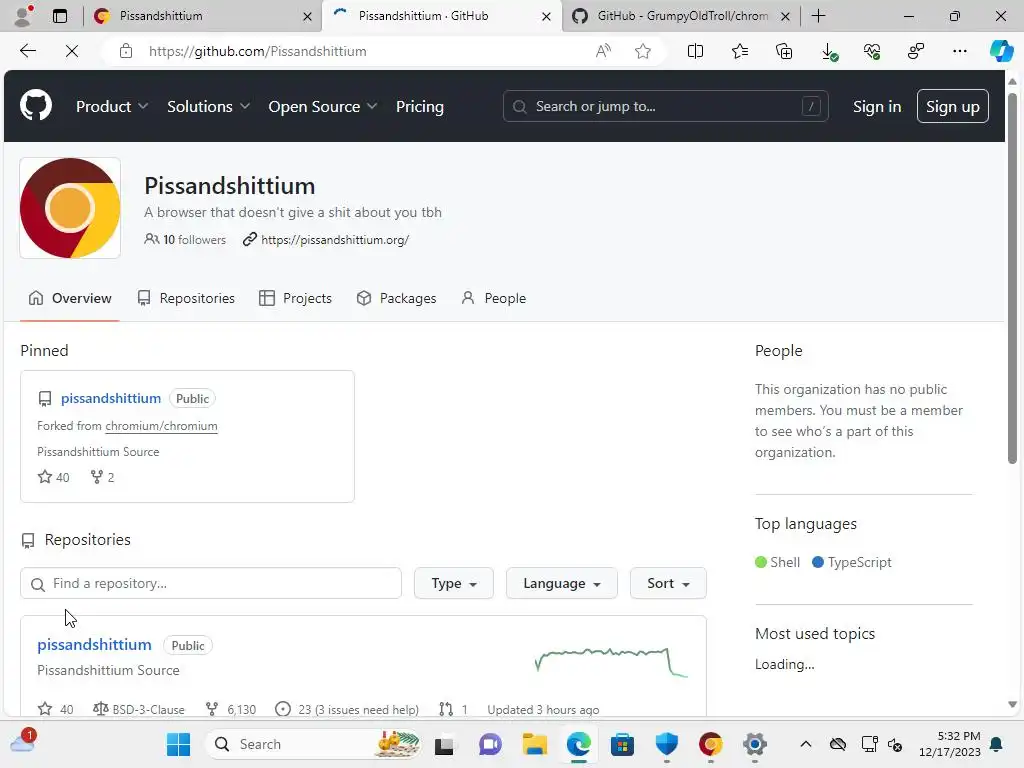
Task: Click Find a repository input field
Action: [211, 583]
